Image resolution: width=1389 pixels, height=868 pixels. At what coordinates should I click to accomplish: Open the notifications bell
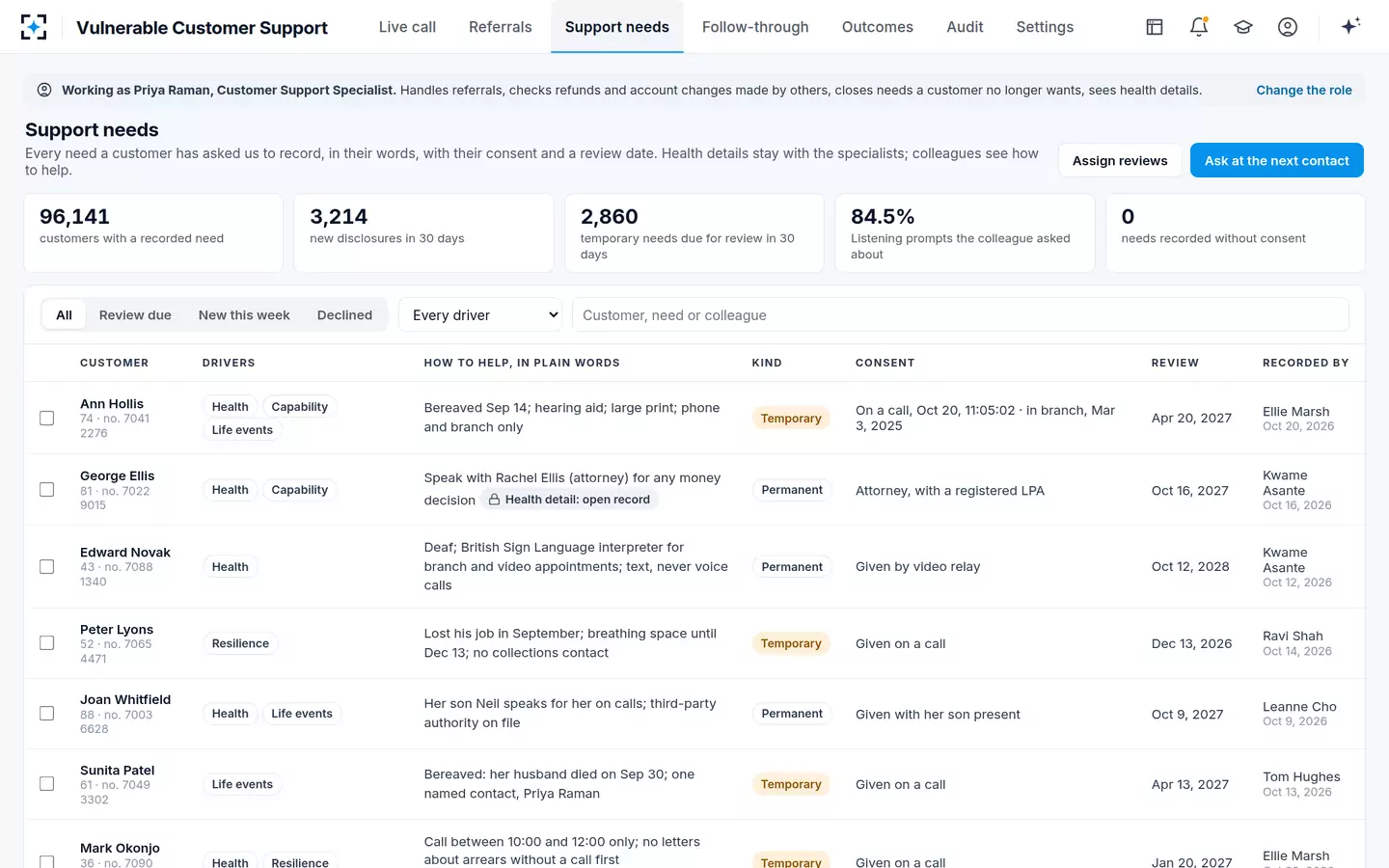[x=1199, y=27]
